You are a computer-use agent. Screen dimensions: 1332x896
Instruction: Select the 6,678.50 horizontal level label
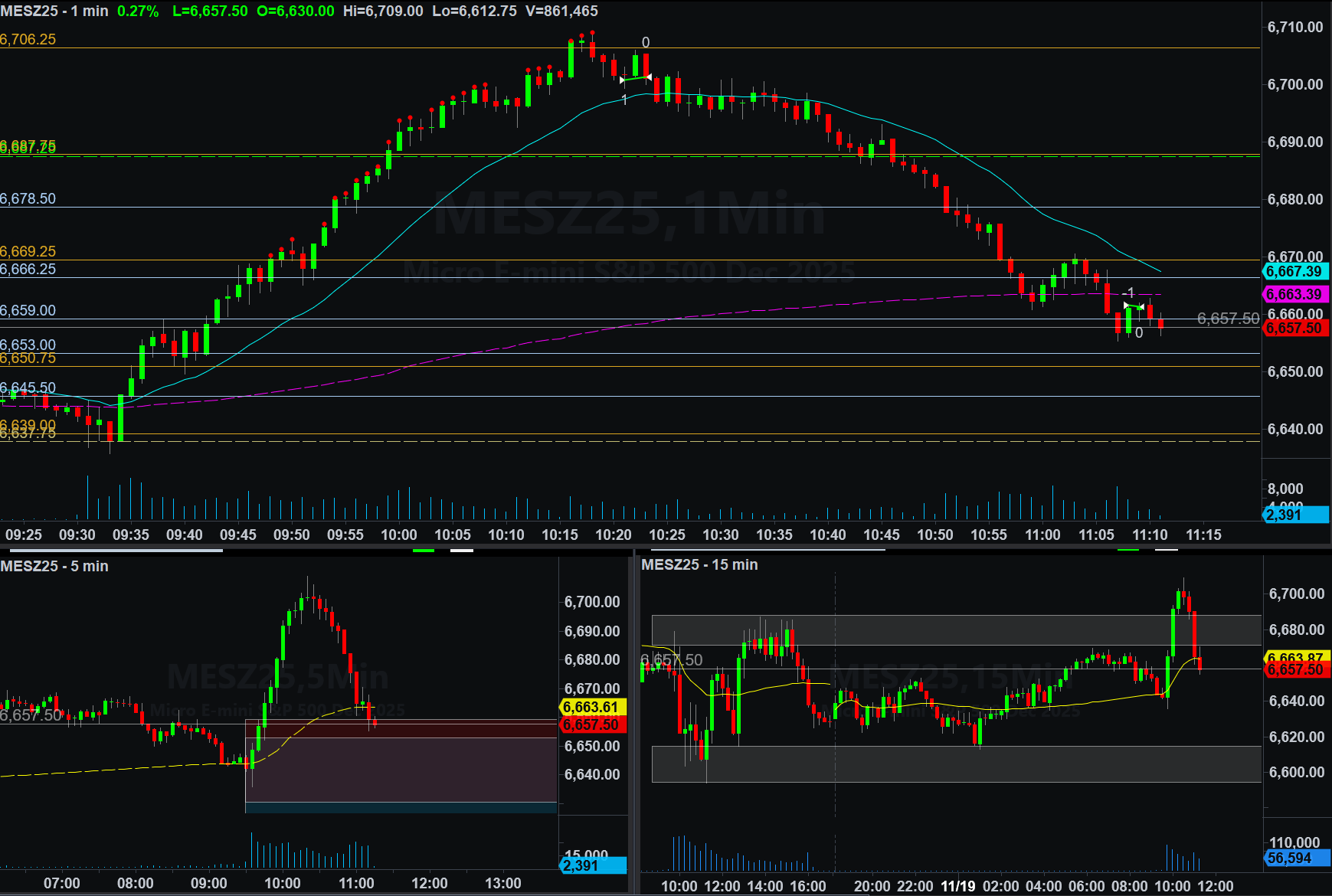pyautogui.click(x=28, y=199)
